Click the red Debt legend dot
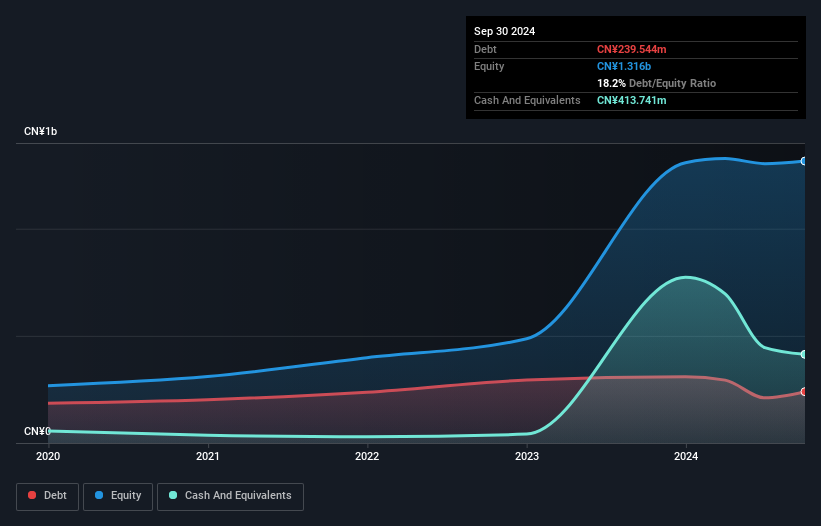Screen dimensions: 821x526 (32, 495)
